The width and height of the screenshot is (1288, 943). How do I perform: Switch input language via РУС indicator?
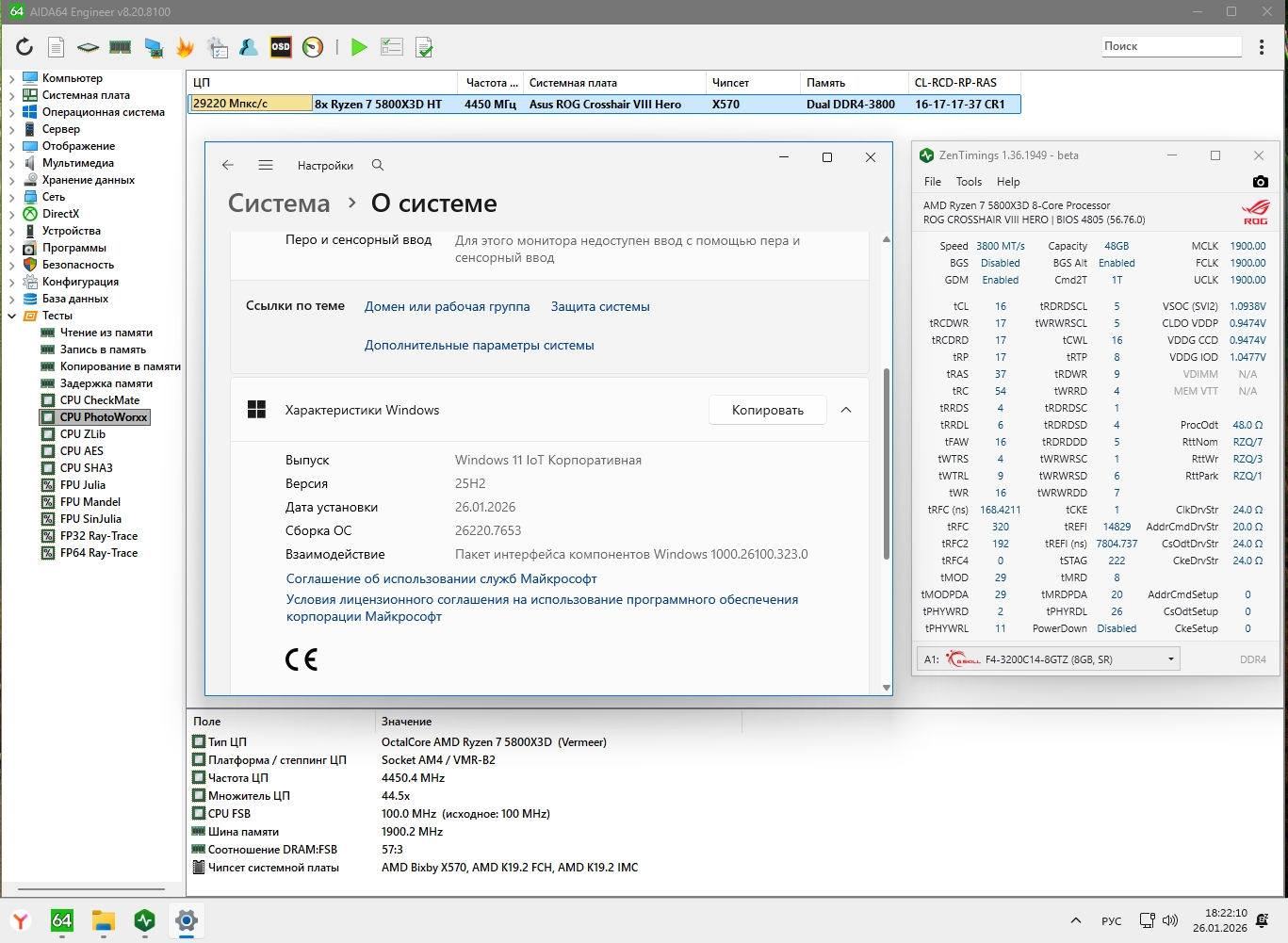pos(1112,920)
